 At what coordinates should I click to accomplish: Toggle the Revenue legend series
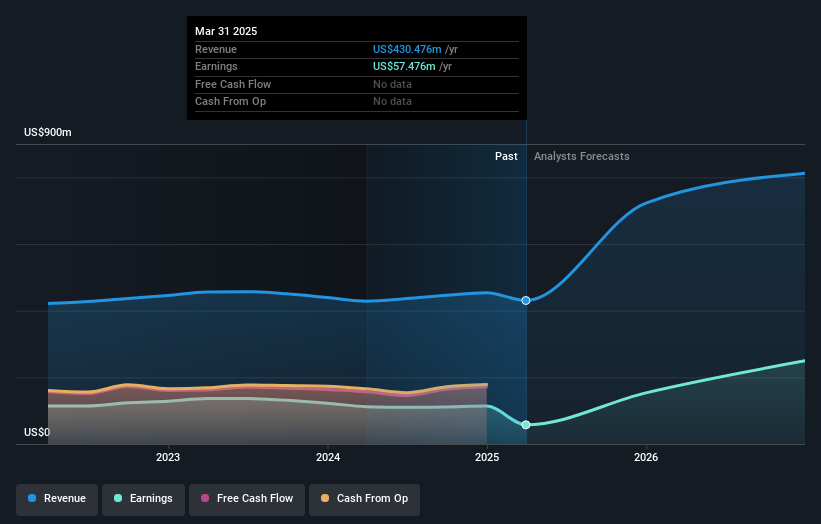click(57, 499)
